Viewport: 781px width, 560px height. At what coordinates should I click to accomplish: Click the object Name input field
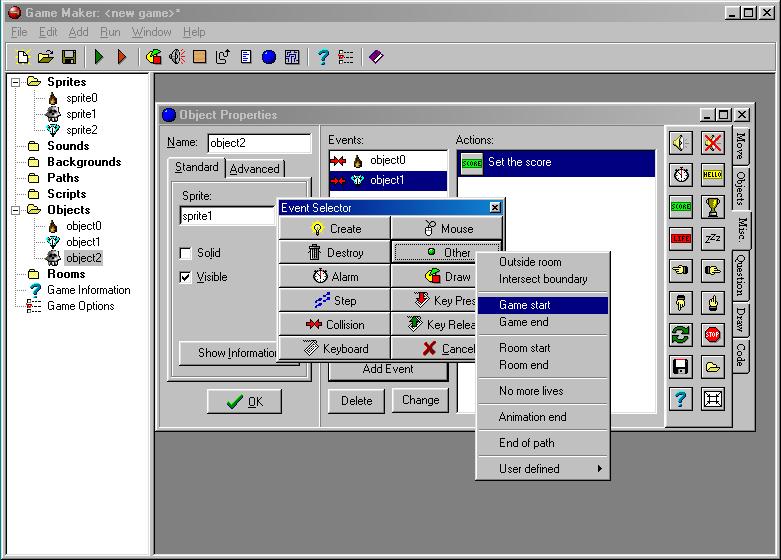tap(259, 143)
